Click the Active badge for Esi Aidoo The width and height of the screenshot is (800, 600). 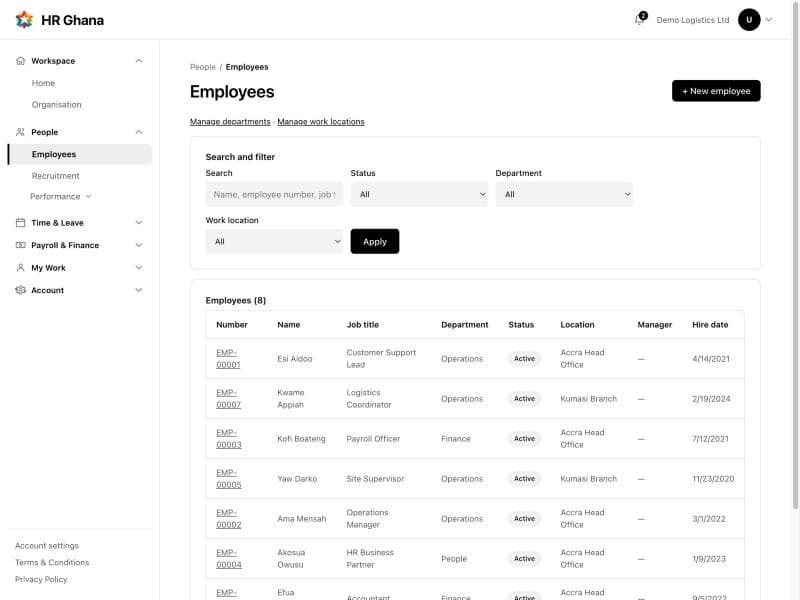tap(524, 359)
